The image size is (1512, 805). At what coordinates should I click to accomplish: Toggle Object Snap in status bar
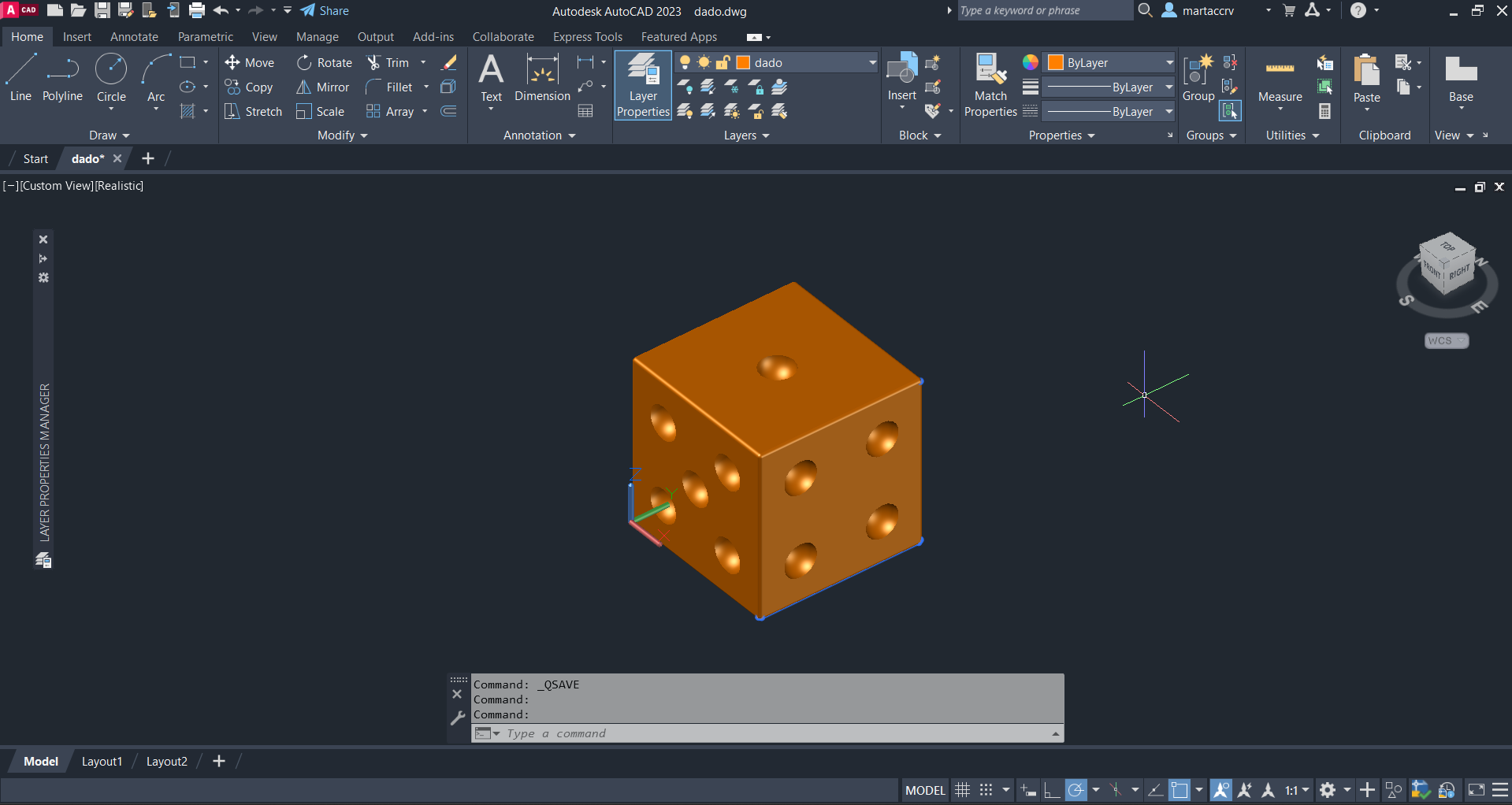(1180, 790)
